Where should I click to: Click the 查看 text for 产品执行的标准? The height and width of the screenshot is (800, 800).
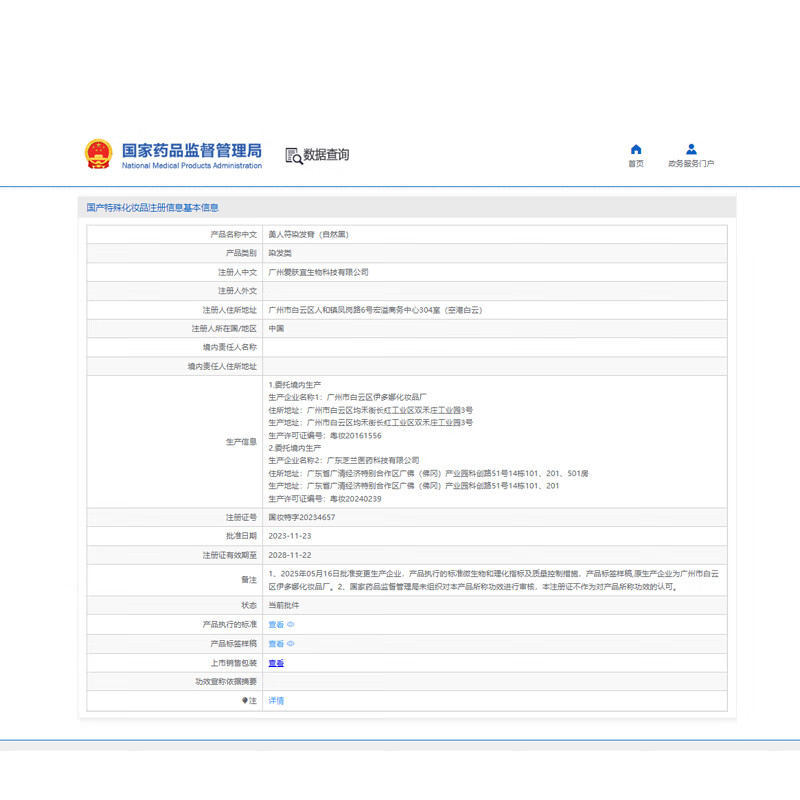tap(275, 625)
